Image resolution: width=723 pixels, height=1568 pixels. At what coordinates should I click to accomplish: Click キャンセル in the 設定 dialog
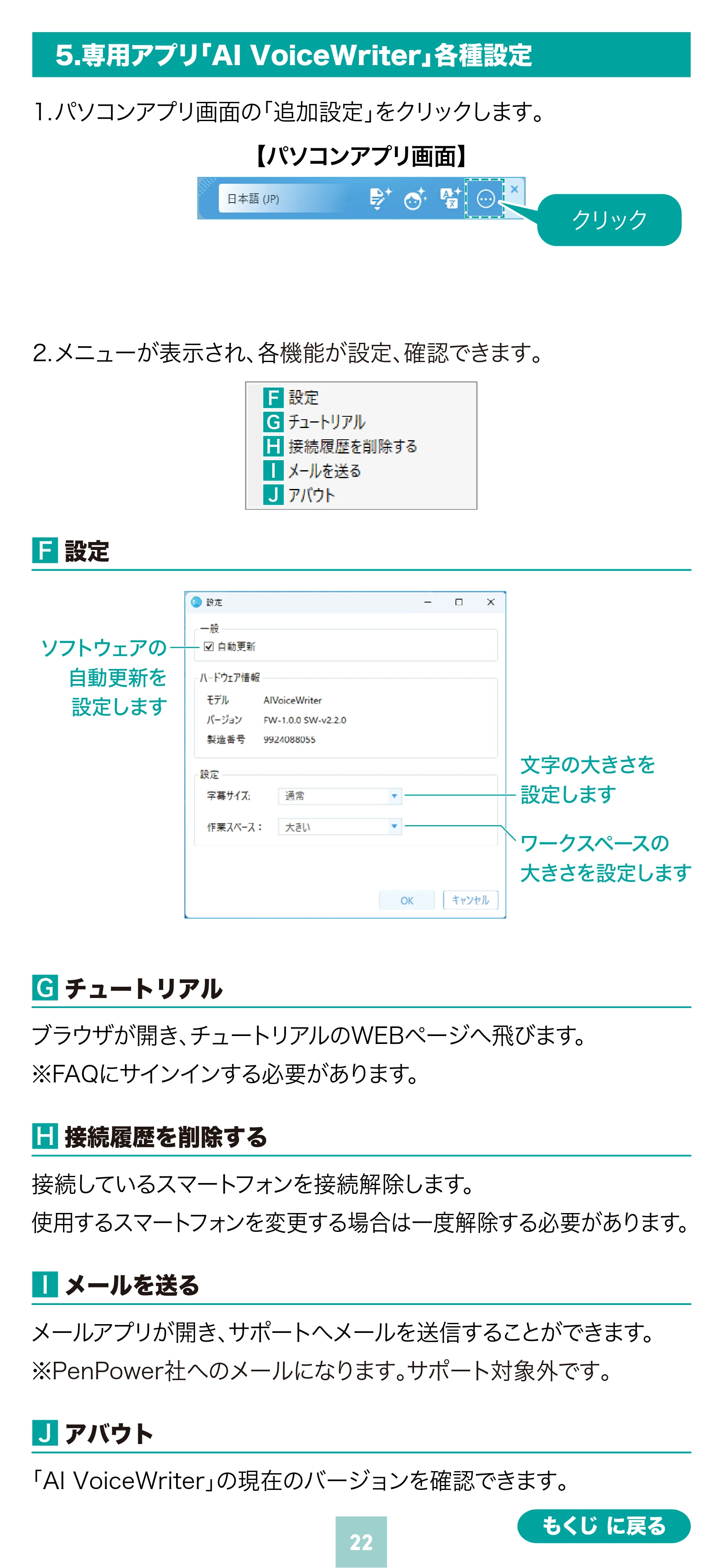pos(470,899)
